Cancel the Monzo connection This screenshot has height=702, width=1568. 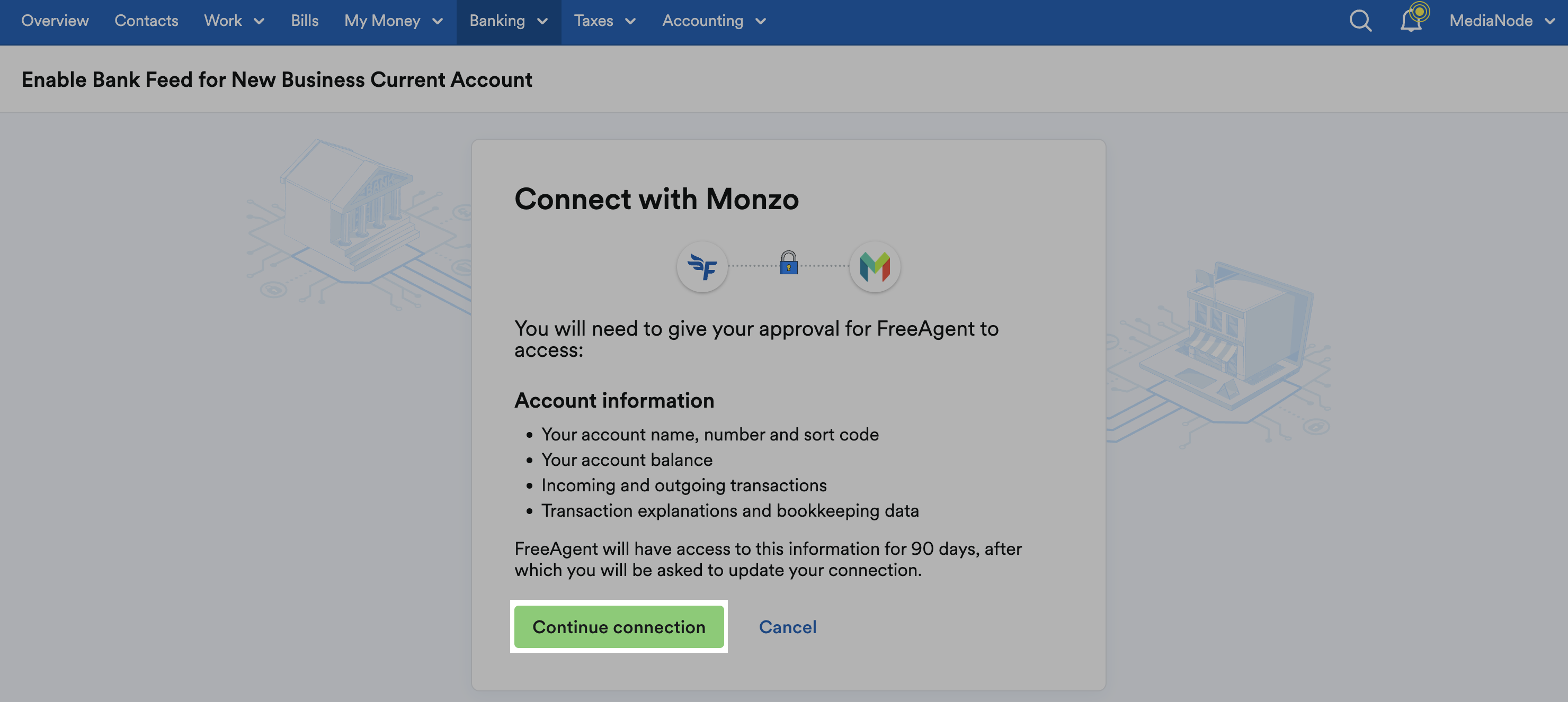[788, 627]
